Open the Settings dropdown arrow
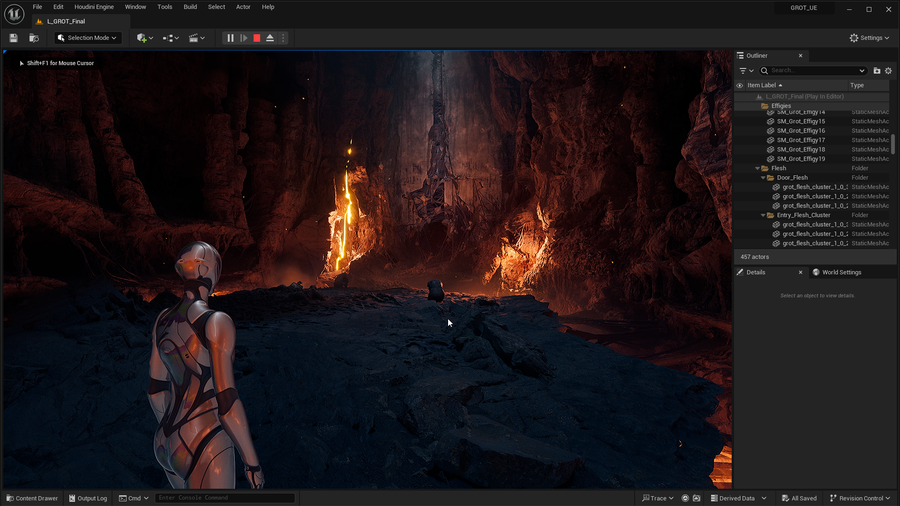The height and width of the screenshot is (506, 900). (x=887, y=38)
